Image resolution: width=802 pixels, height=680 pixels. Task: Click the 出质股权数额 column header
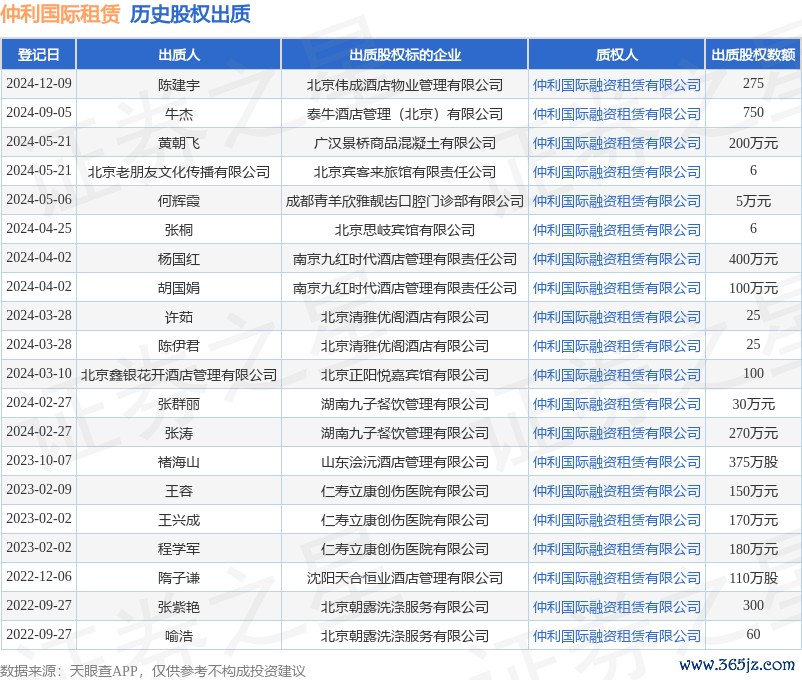pyautogui.click(x=753, y=54)
